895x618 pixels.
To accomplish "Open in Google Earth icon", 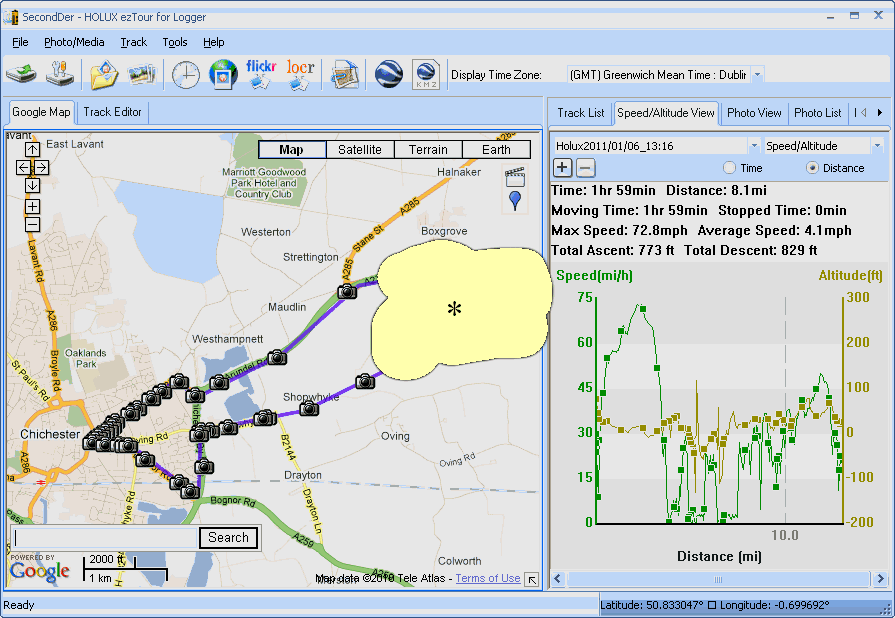I will tap(389, 74).
